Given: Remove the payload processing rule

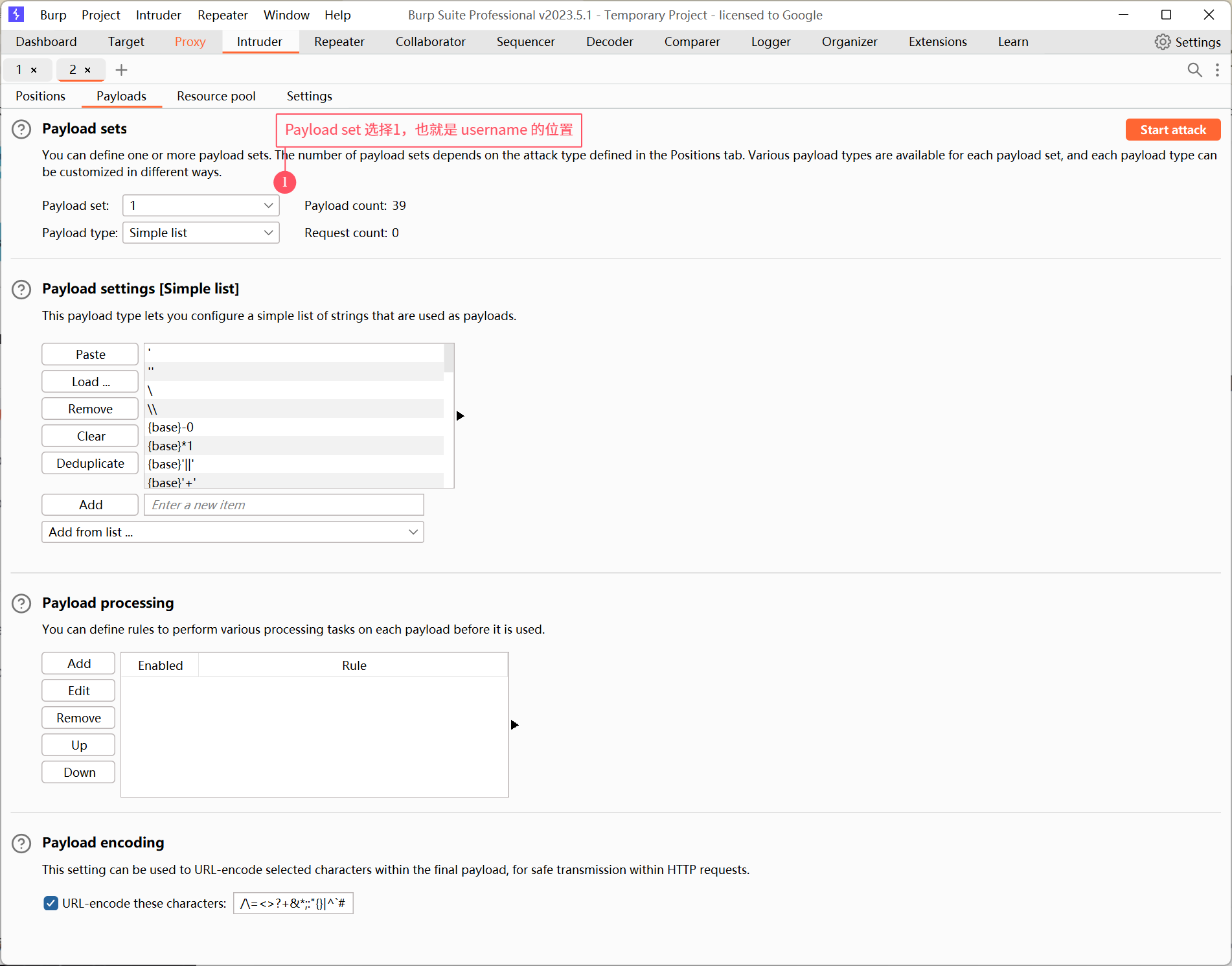Looking at the screenshot, I should pos(78,718).
